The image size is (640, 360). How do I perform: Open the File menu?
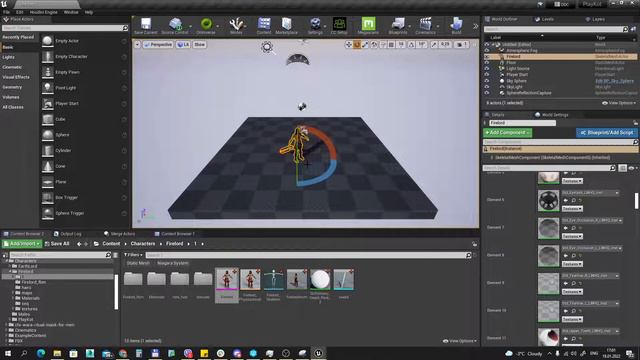tap(7, 12)
